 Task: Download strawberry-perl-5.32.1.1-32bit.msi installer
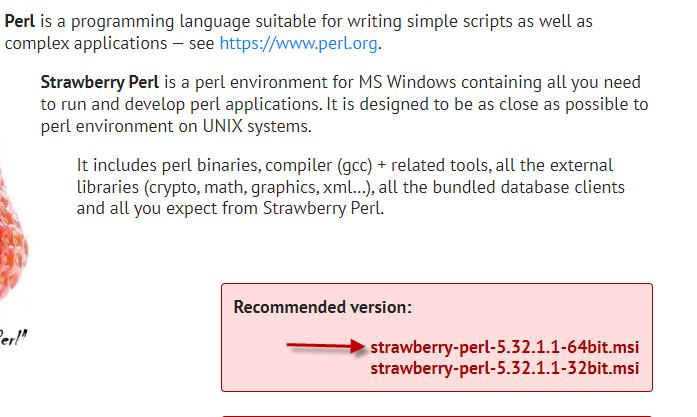click(504, 369)
